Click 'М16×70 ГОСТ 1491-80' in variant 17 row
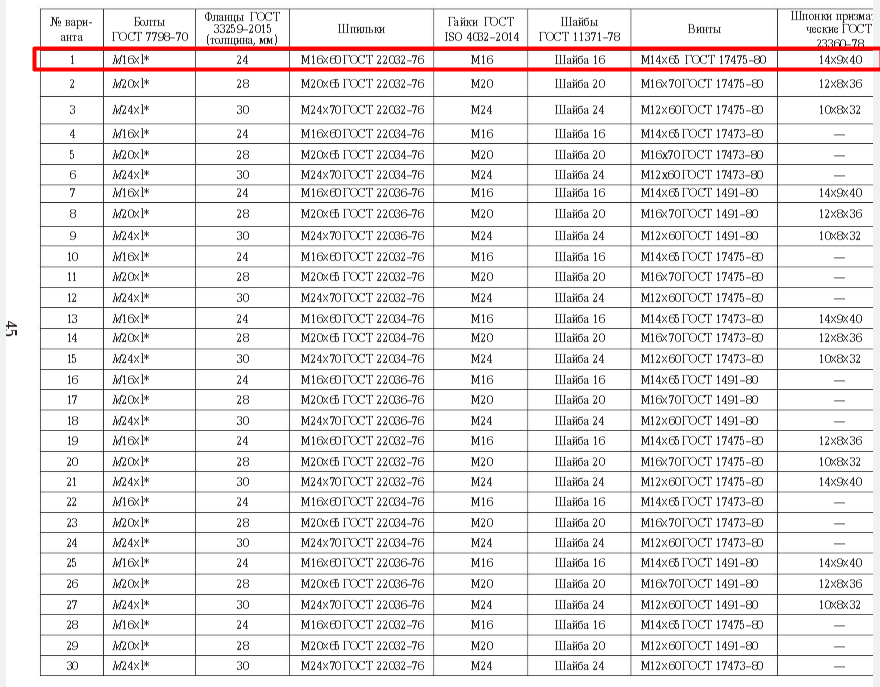This screenshot has height=687, width=880. [x=699, y=400]
